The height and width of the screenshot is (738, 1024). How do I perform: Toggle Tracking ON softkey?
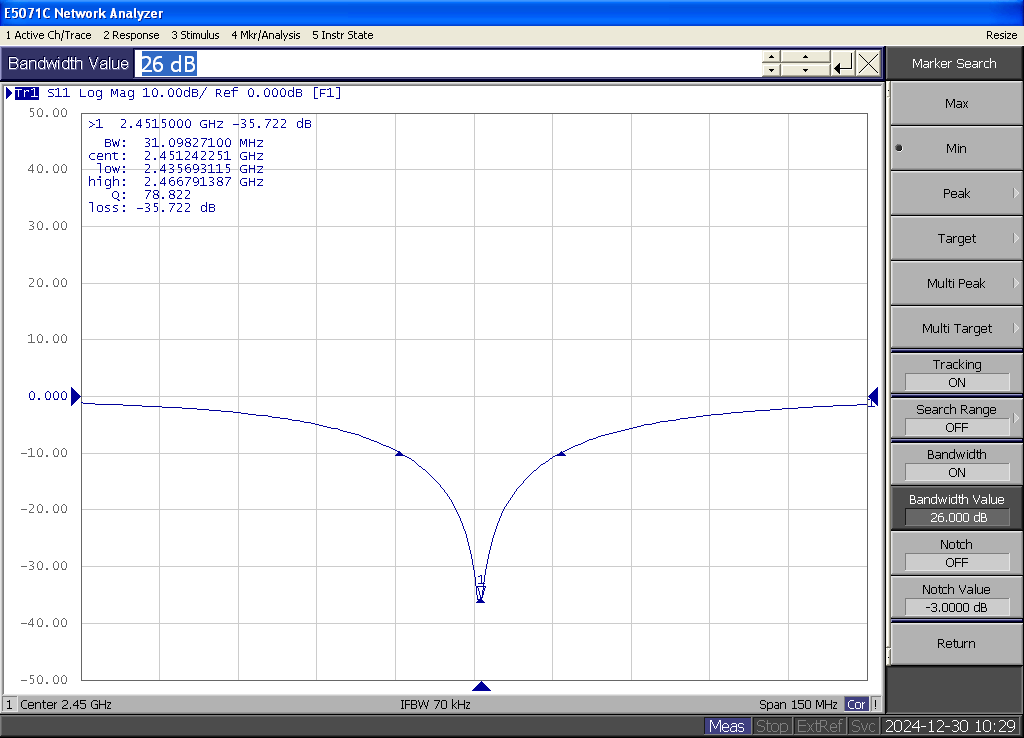pyautogui.click(x=956, y=373)
